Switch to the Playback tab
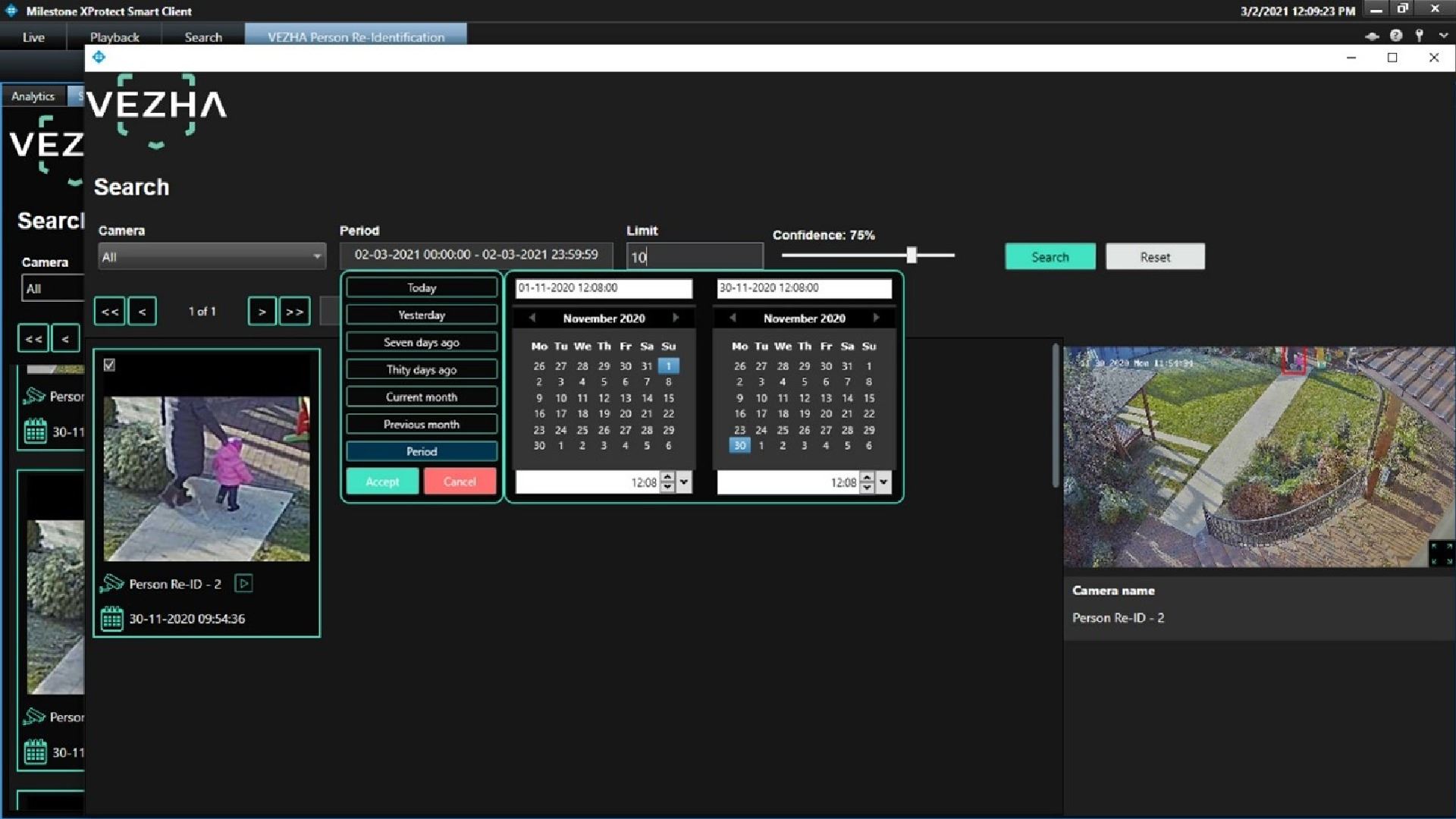Screen dimensions: 1456x819 click(115, 37)
